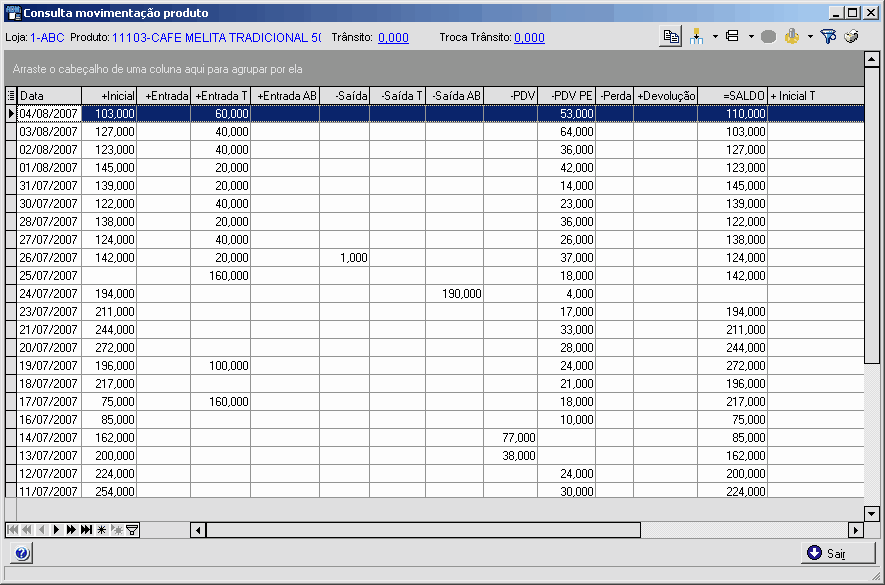Click the -Saída AB column header
This screenshot has height=585, width=885.
(x=454, y=95)
